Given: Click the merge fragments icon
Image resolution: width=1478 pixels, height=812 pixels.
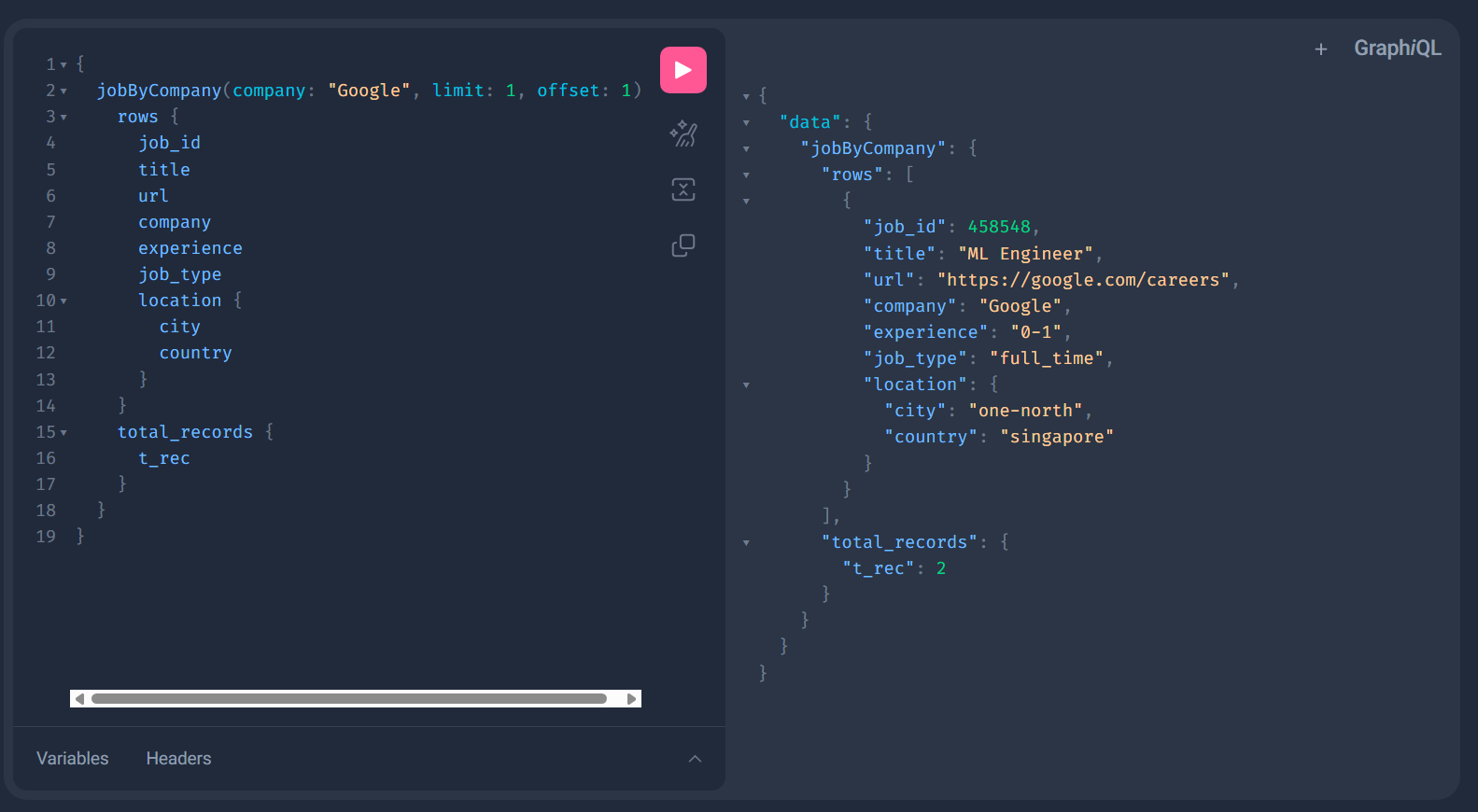Looking at the screenshot, I should [x=683, y=189].
